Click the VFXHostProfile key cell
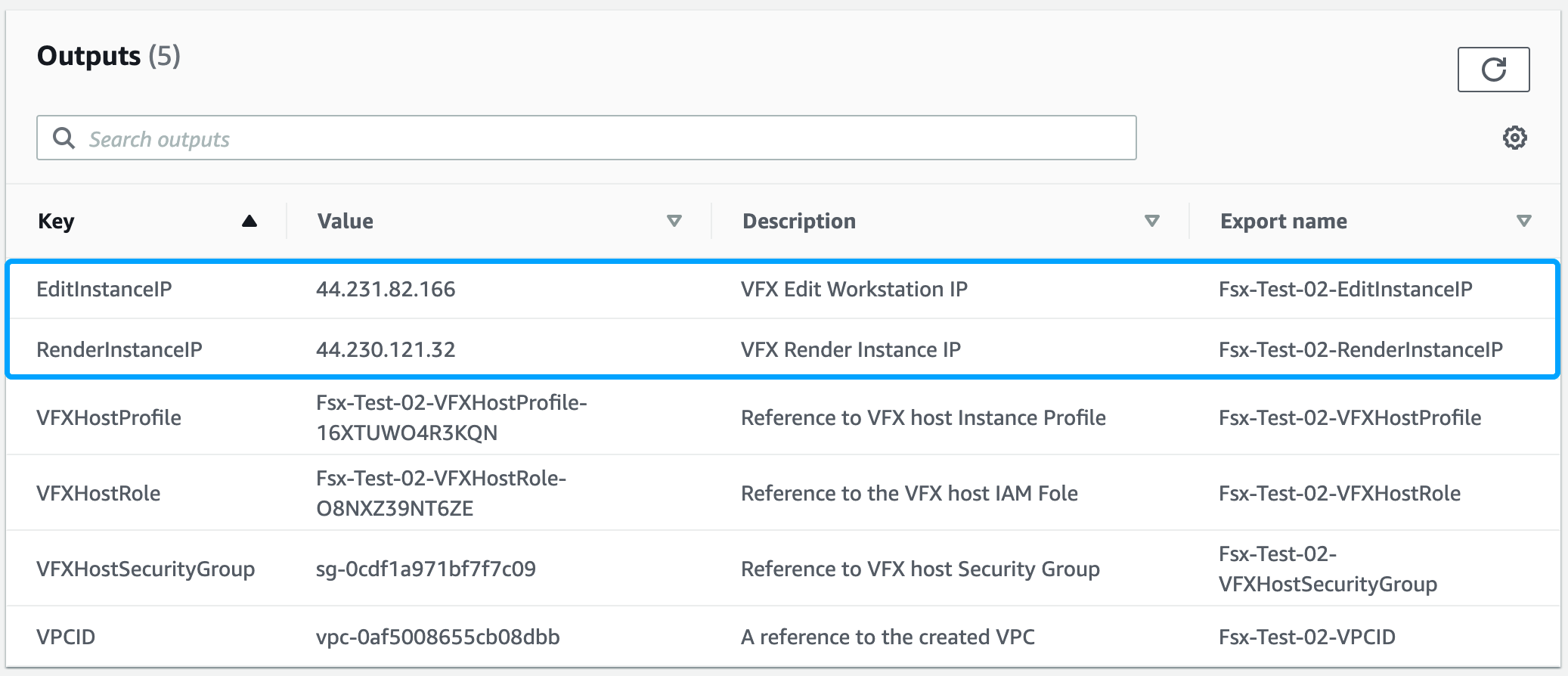The width and height of the screenshot is (1568, 676). (109, 417)
